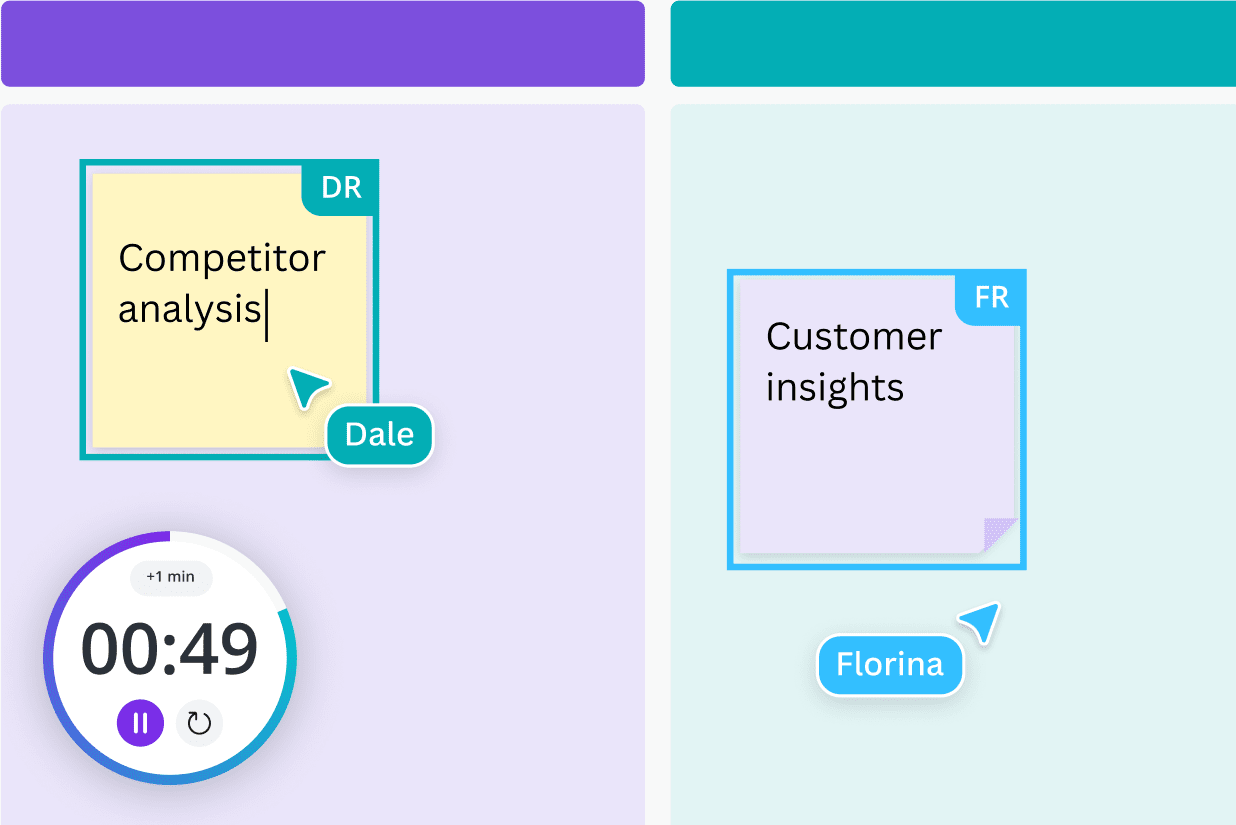
Task: Add one minute with +1 min
Action: [x=170, y=577]
